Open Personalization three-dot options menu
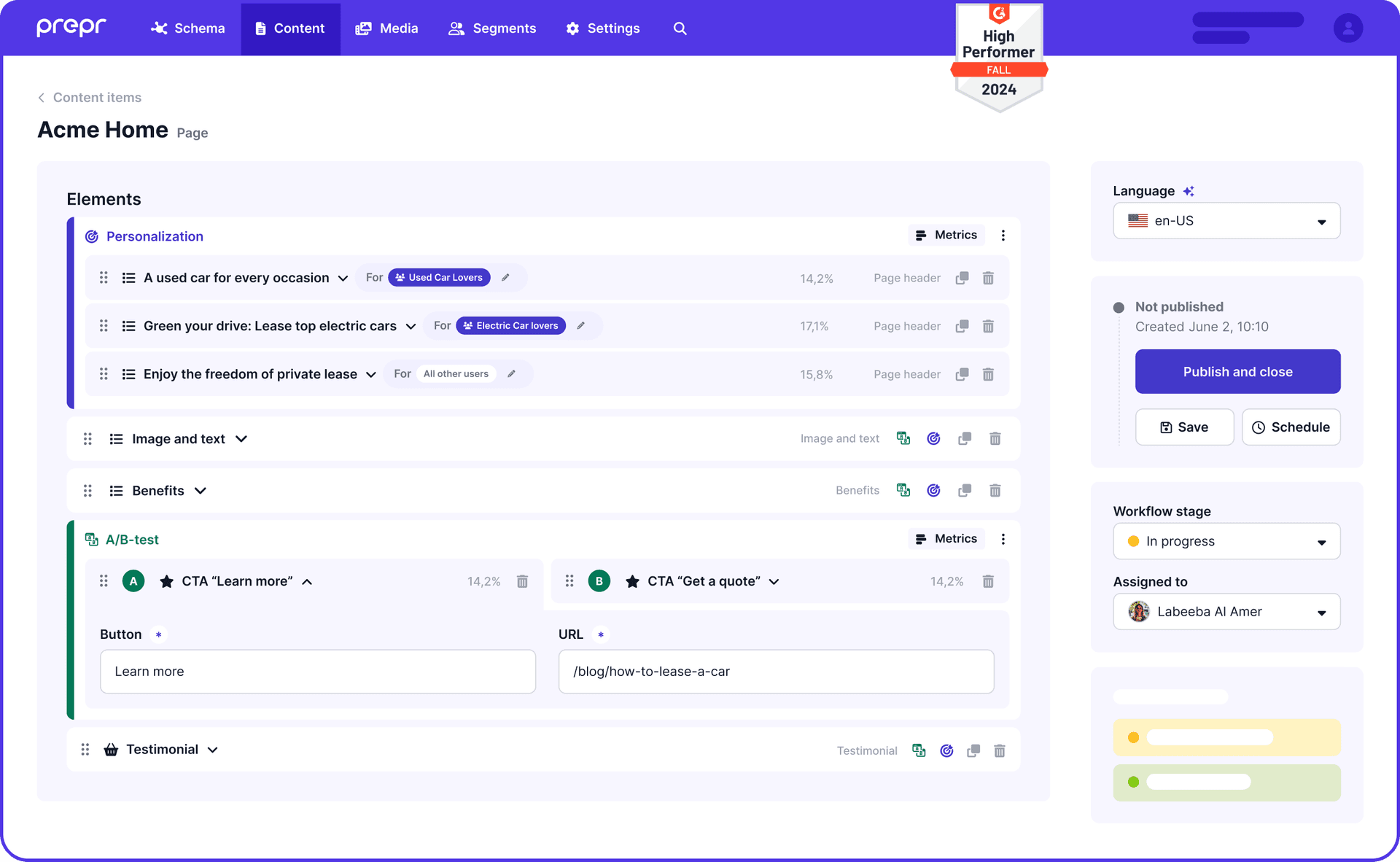Screen dimensions: 1400x862 point(1003,236)
